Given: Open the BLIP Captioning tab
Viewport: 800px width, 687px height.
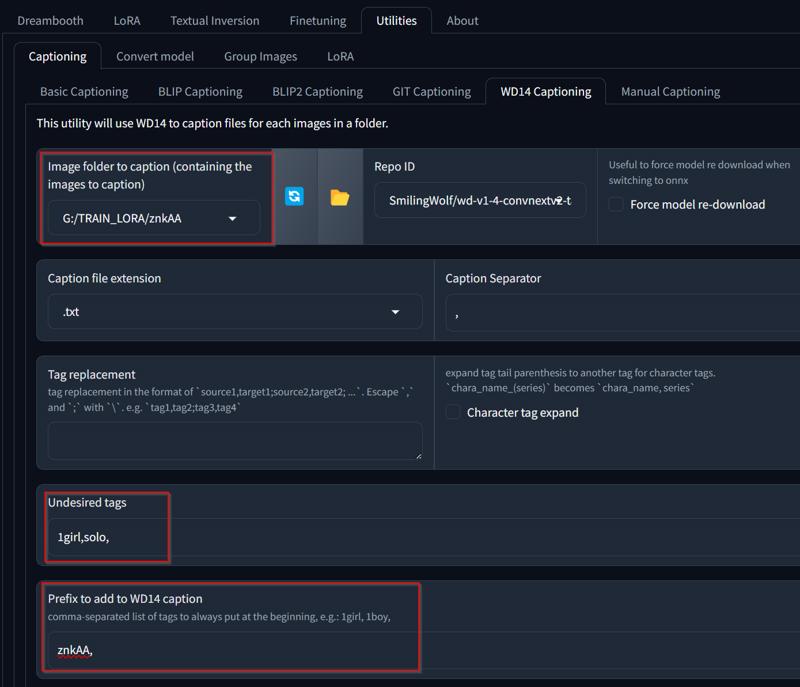Looking at the screenshot, I should [200, 92].
